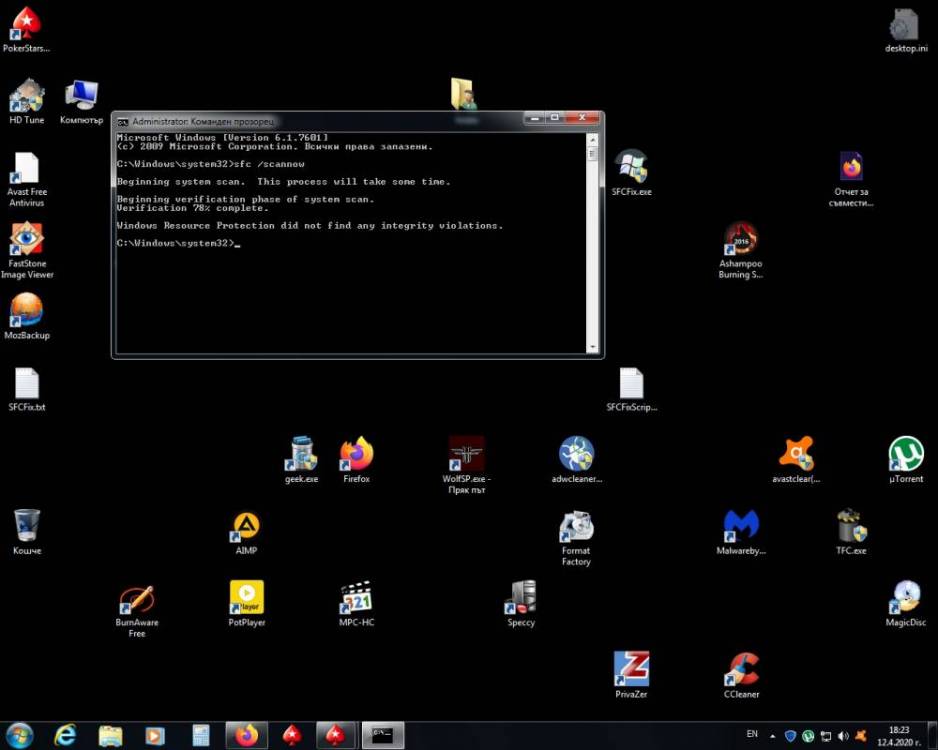Open the blue shield tray icon
Viewport: 938px width, 750px height.
(790, 736)
